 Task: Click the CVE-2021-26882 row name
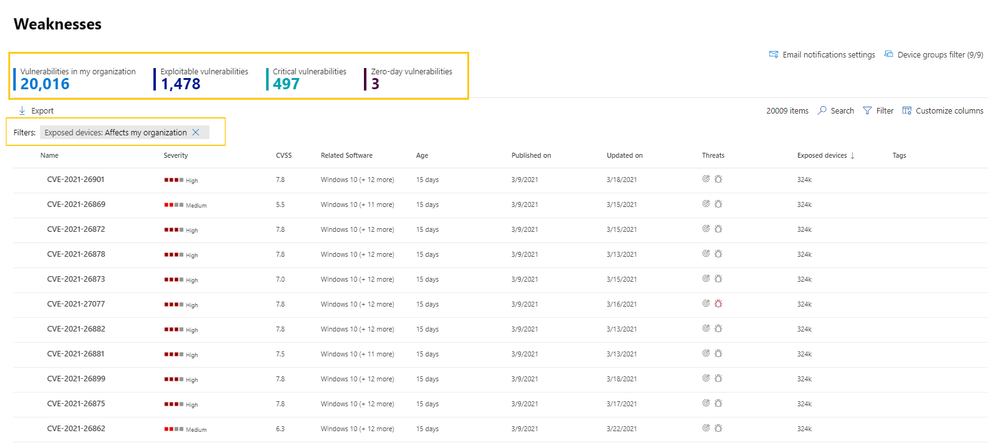76,330
